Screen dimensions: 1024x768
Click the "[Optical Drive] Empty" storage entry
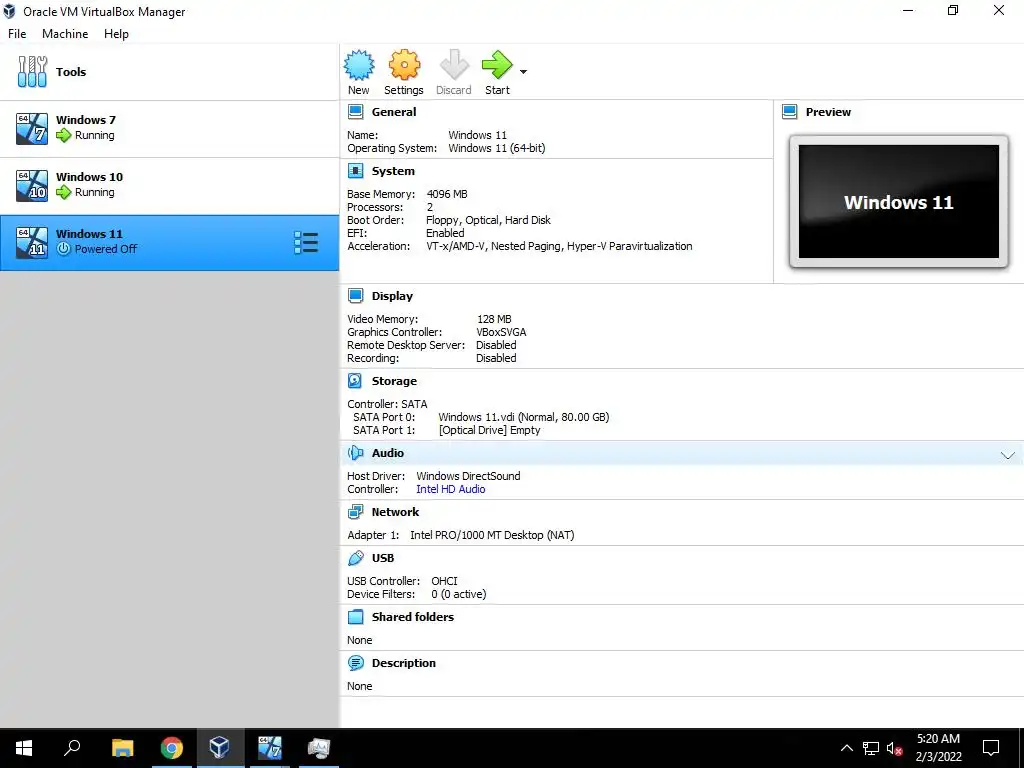pos(490,430)
